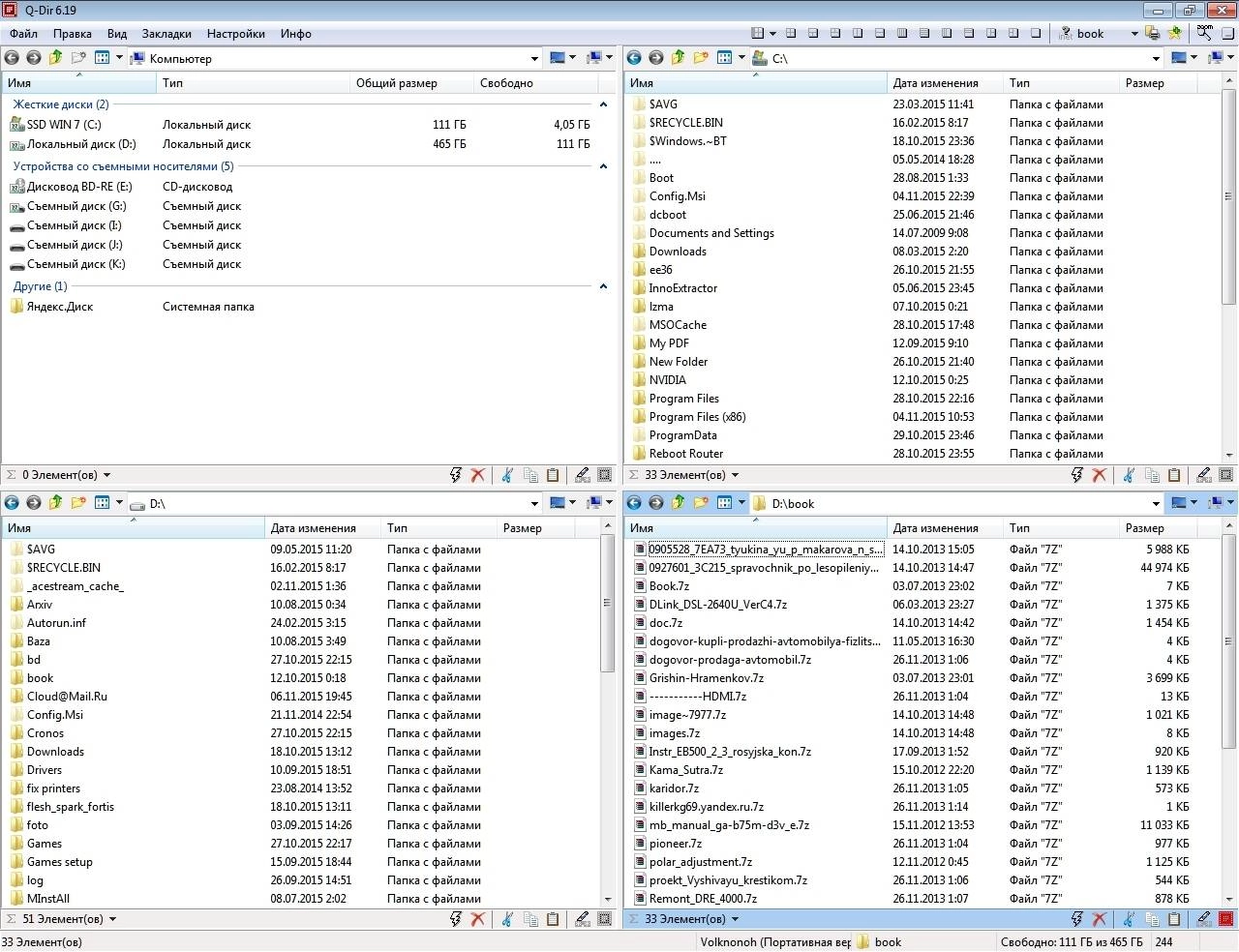Viewport: 1239px width, 952px height.
Task: Go forward in the D:\book pane
Action: [x=656, y=503]
